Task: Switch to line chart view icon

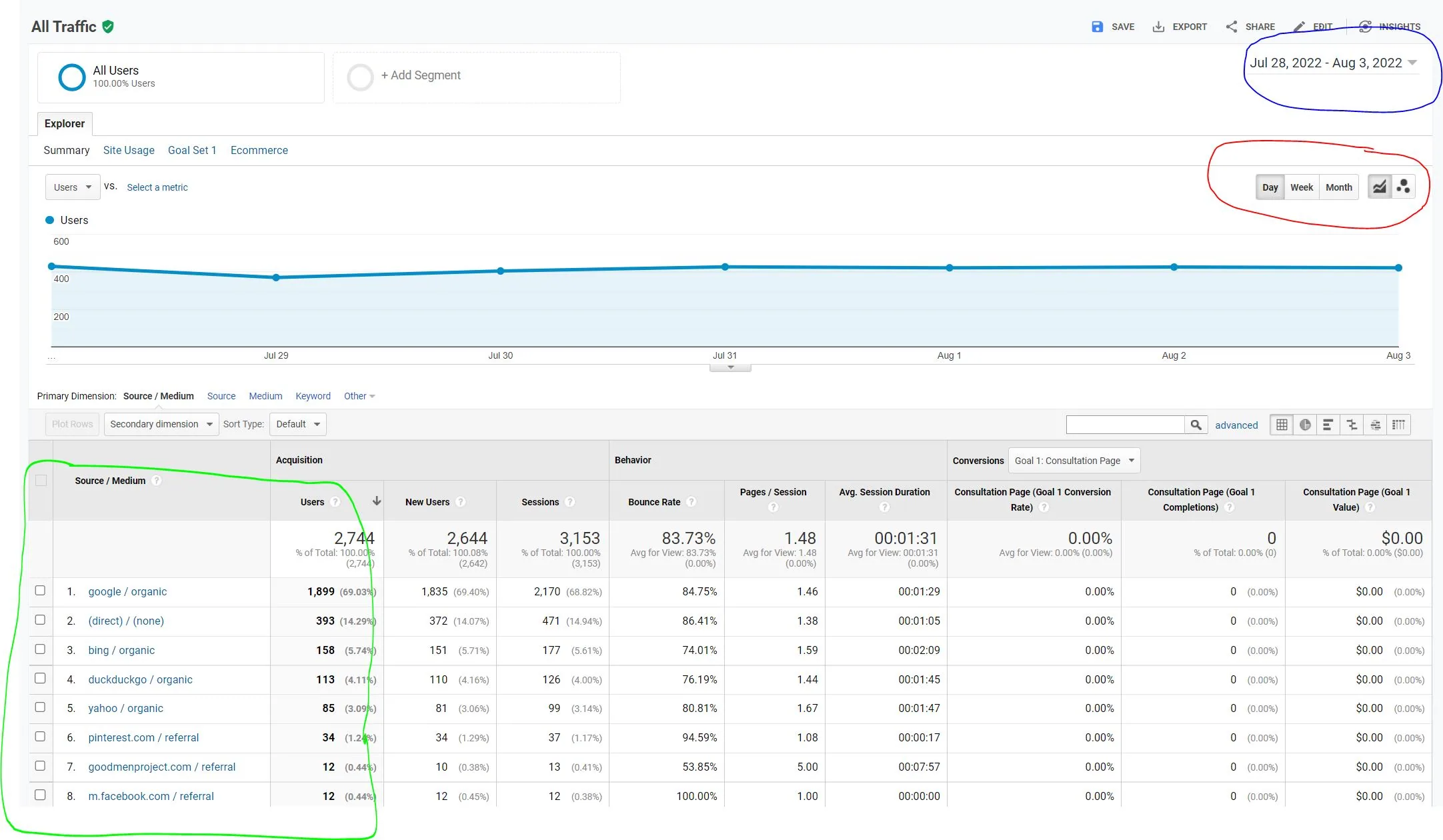Action: (x=1379, y=187)
